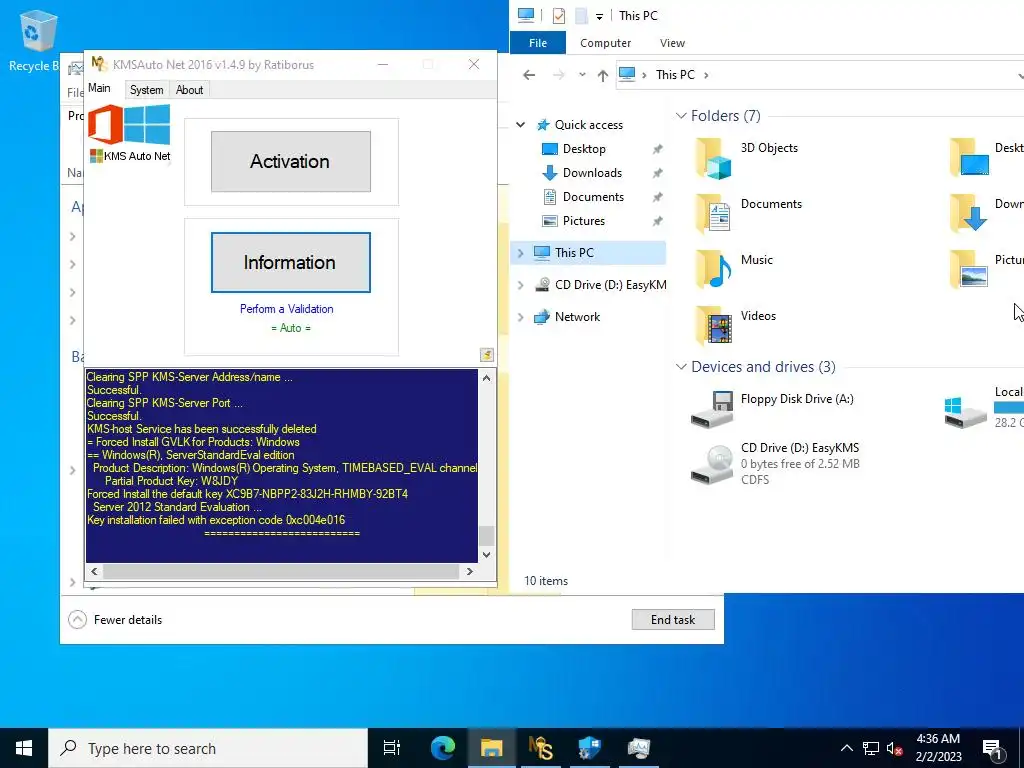Select the Pictures folder icon in Folders group
Image resolution: width=1024 pixels, height=768 pixels.
(x=969, y=269)
